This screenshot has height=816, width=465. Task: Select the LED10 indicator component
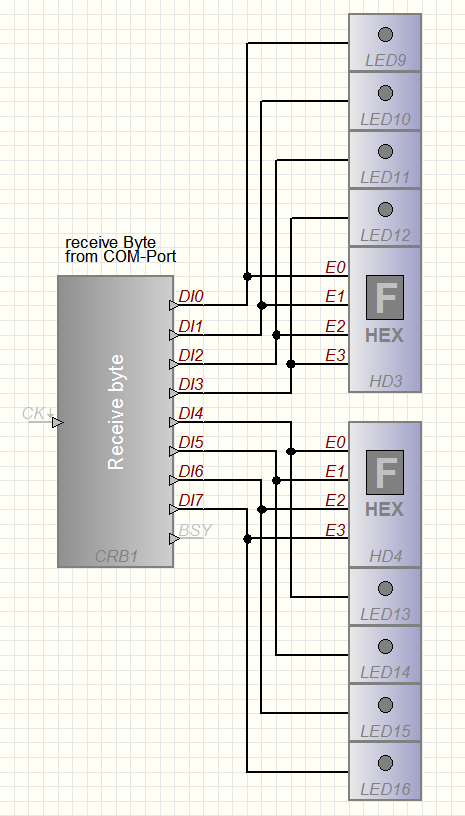click(385, 101)
